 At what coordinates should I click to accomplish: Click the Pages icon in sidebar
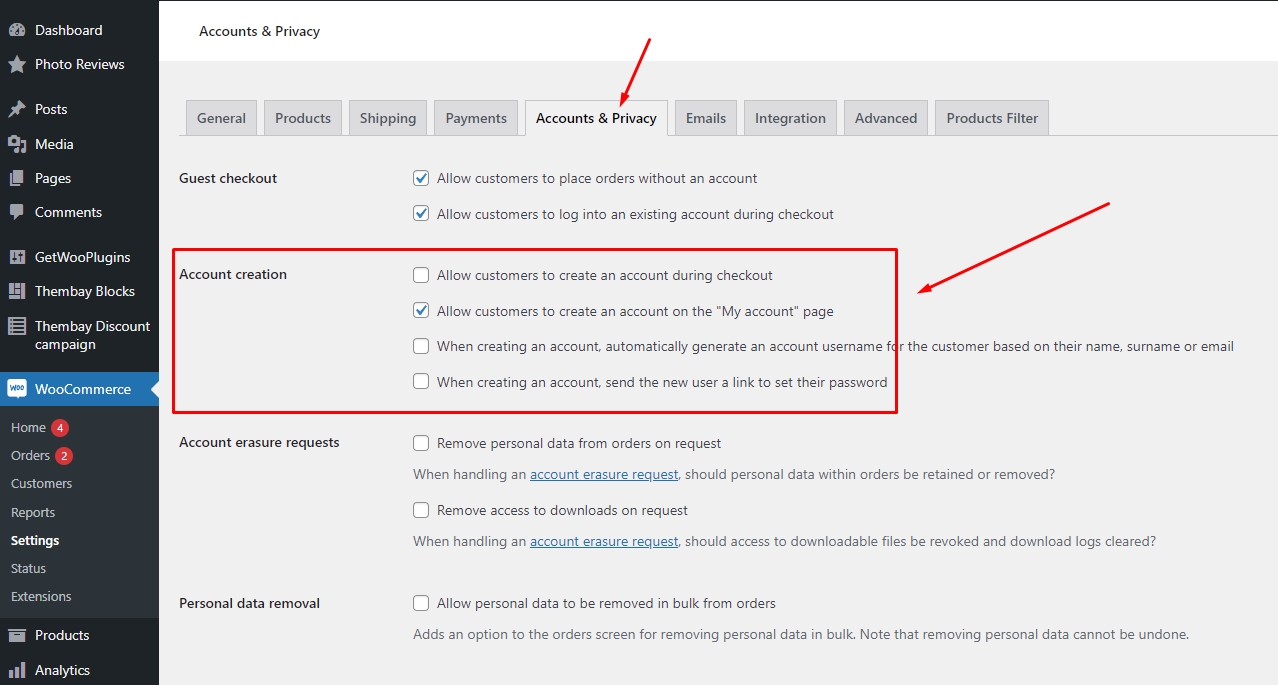(x=17, y=178)
